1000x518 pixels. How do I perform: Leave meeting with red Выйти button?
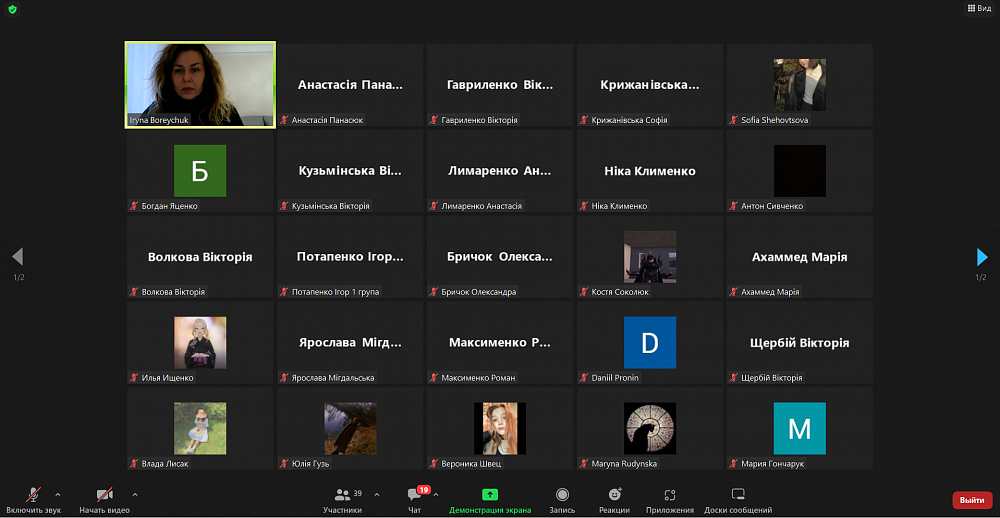[972, 500]
